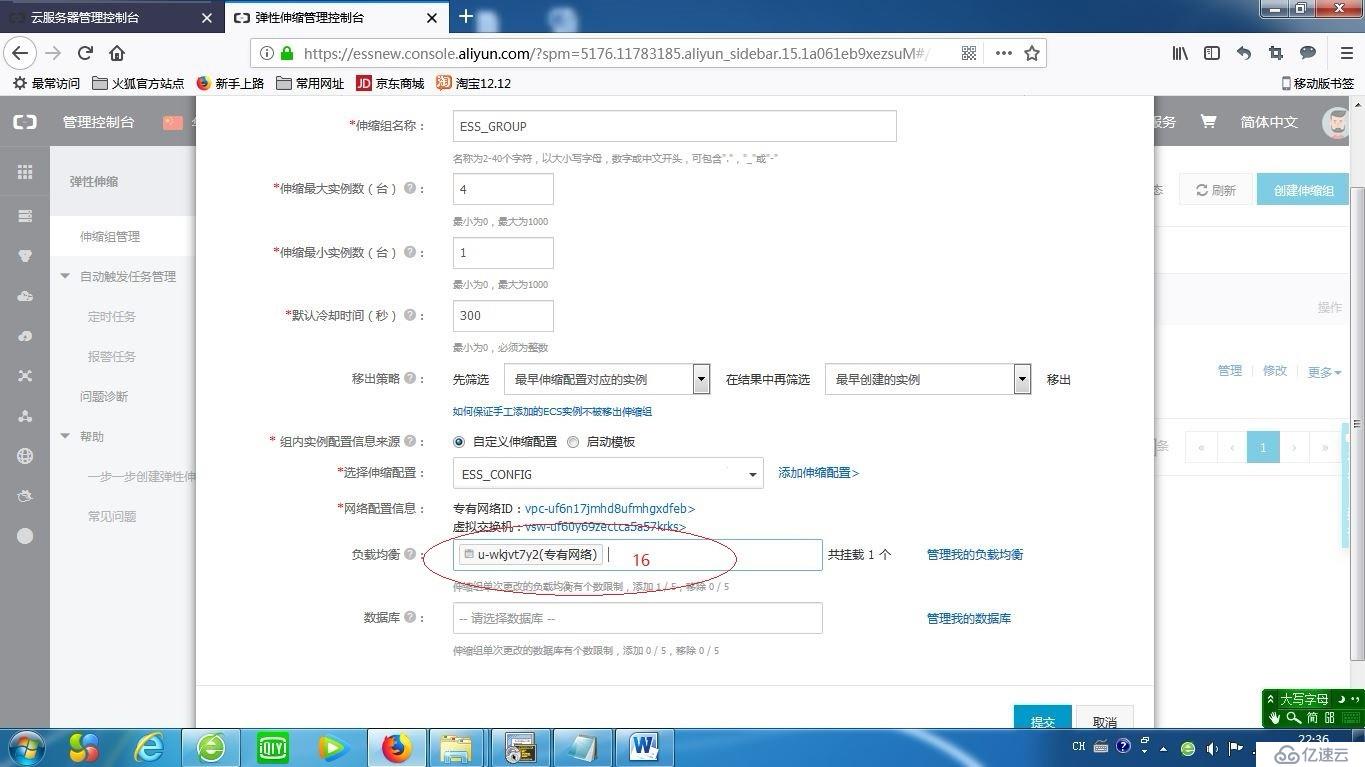
Task: Open the ECS instance removal help link
Action: pyautogui.click(x=552, y=411)
